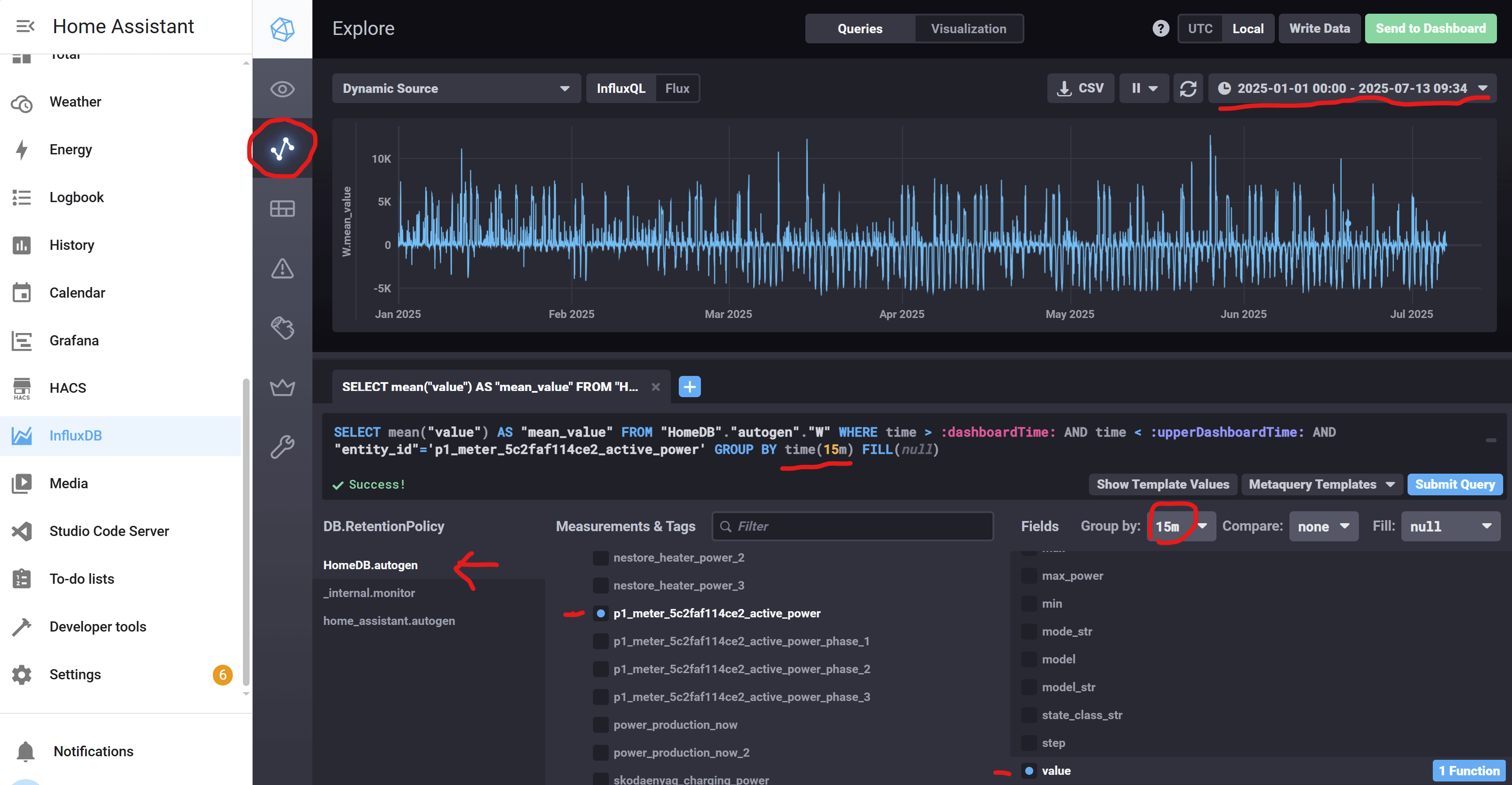Open the Explore graph icon

[282, 149]
